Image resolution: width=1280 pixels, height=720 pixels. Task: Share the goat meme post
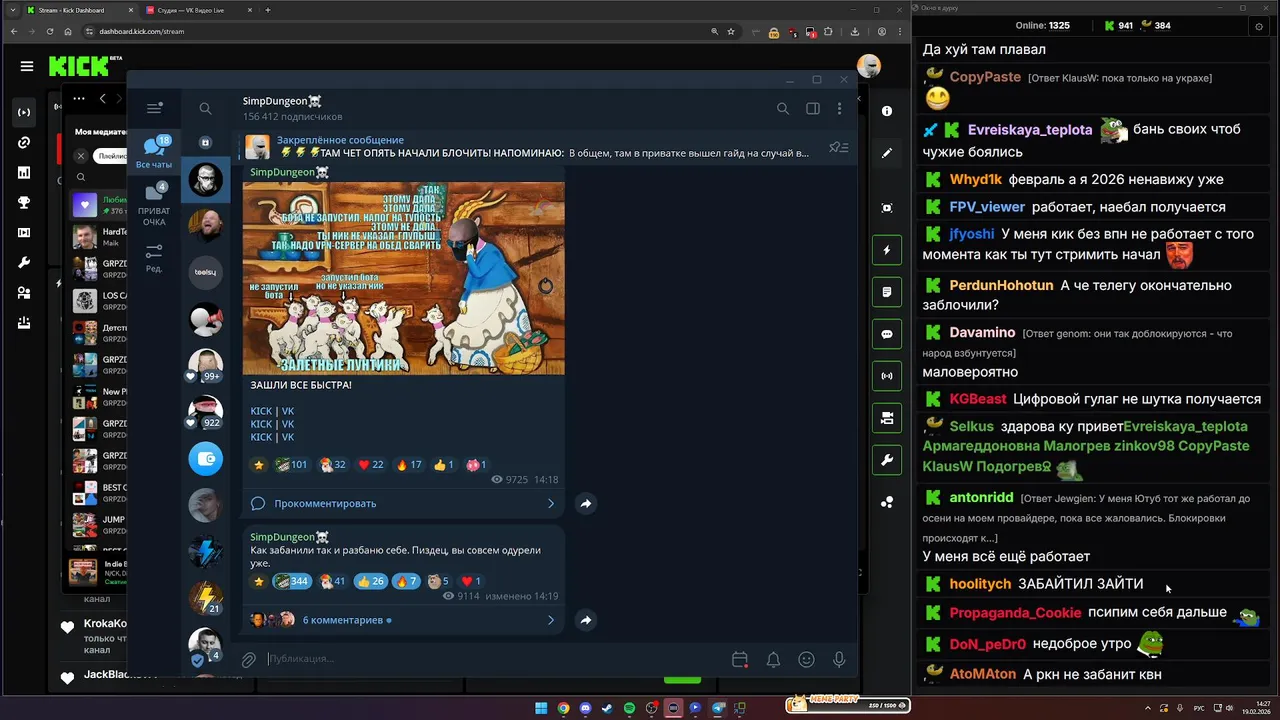point(586,503)
